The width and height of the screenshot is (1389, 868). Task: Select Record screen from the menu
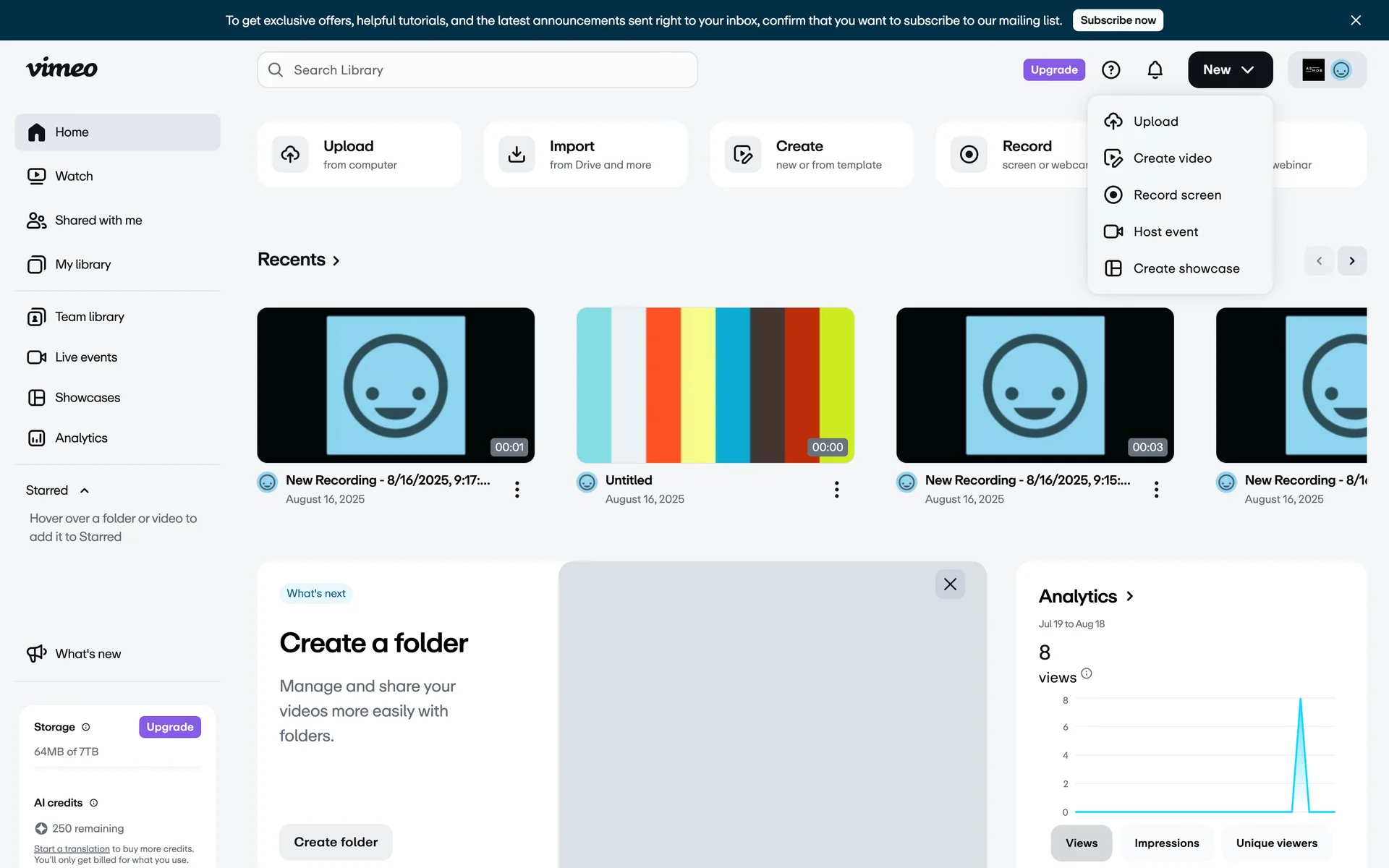pos(1176,195)
